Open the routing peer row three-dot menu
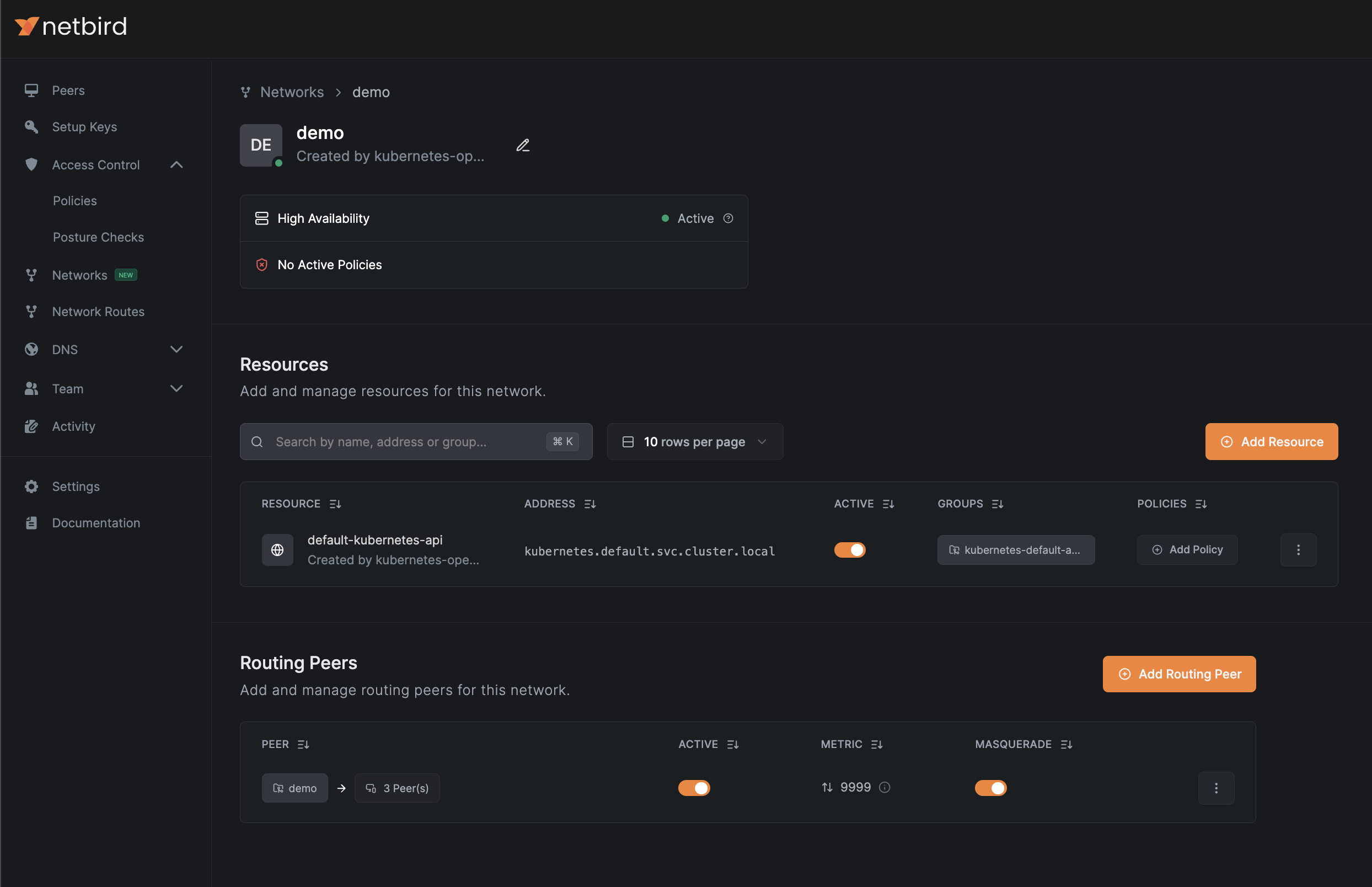This screenshot has height=887, width=1372. pyautogui.click(x=1215, y=788)
